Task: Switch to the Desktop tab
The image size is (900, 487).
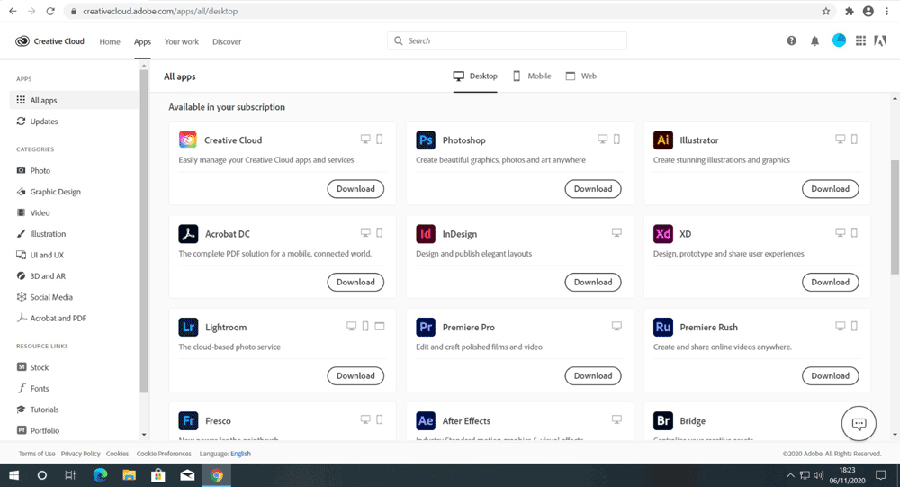Action: [475, 76]
